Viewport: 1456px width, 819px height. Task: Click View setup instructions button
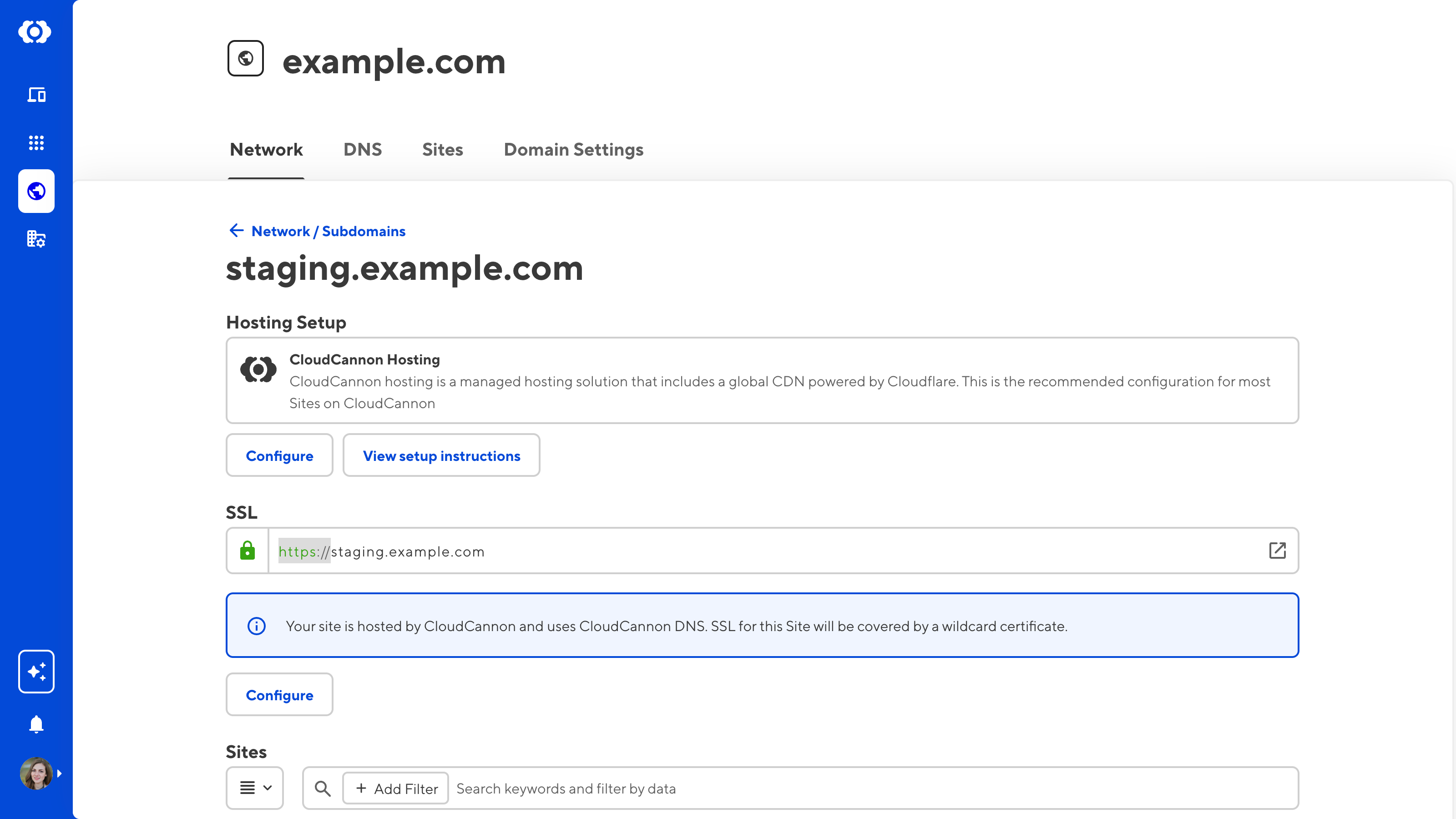coord(441,455)
